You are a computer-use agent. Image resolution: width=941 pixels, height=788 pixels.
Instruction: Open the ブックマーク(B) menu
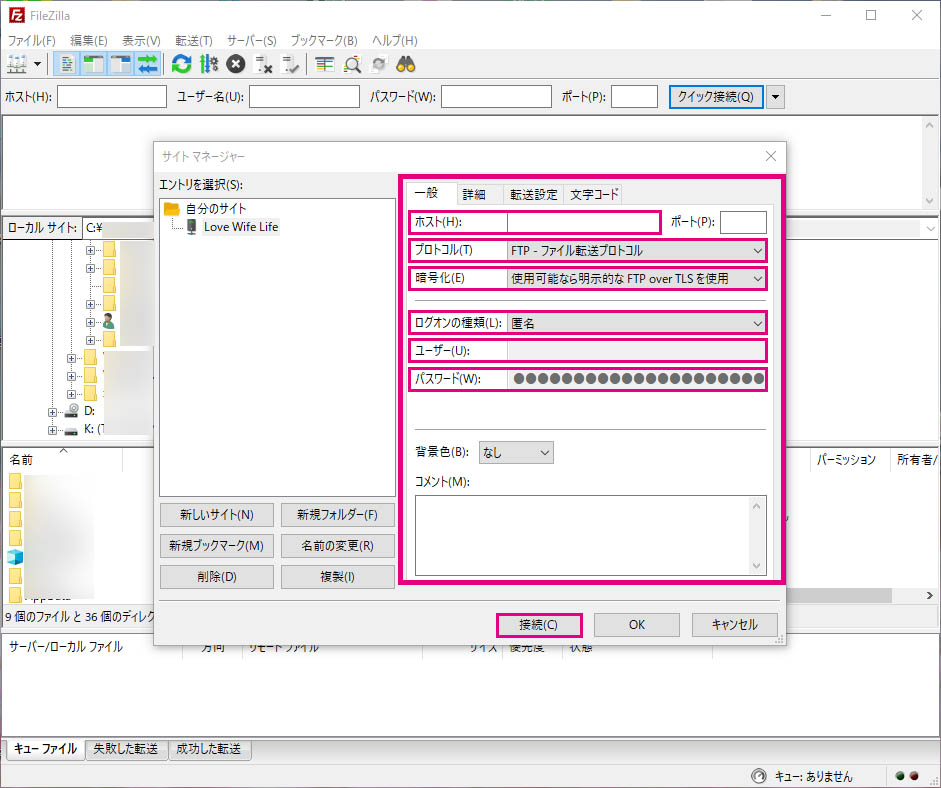tap(323, 40)
